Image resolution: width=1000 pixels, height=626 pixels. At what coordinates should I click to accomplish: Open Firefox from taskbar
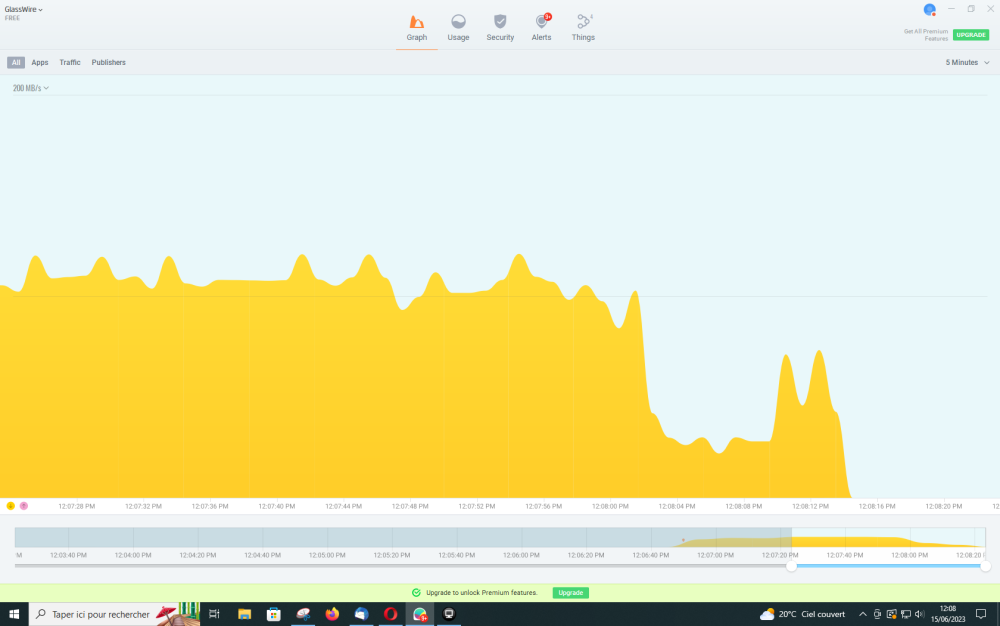tap(332, 614)
